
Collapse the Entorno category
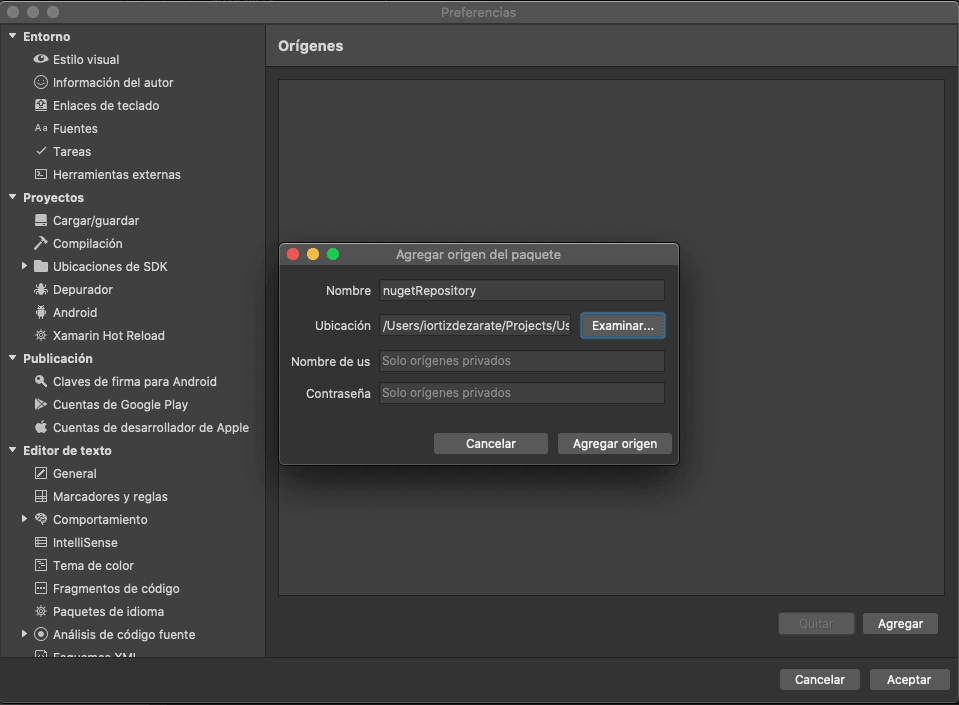coord(12,37)
